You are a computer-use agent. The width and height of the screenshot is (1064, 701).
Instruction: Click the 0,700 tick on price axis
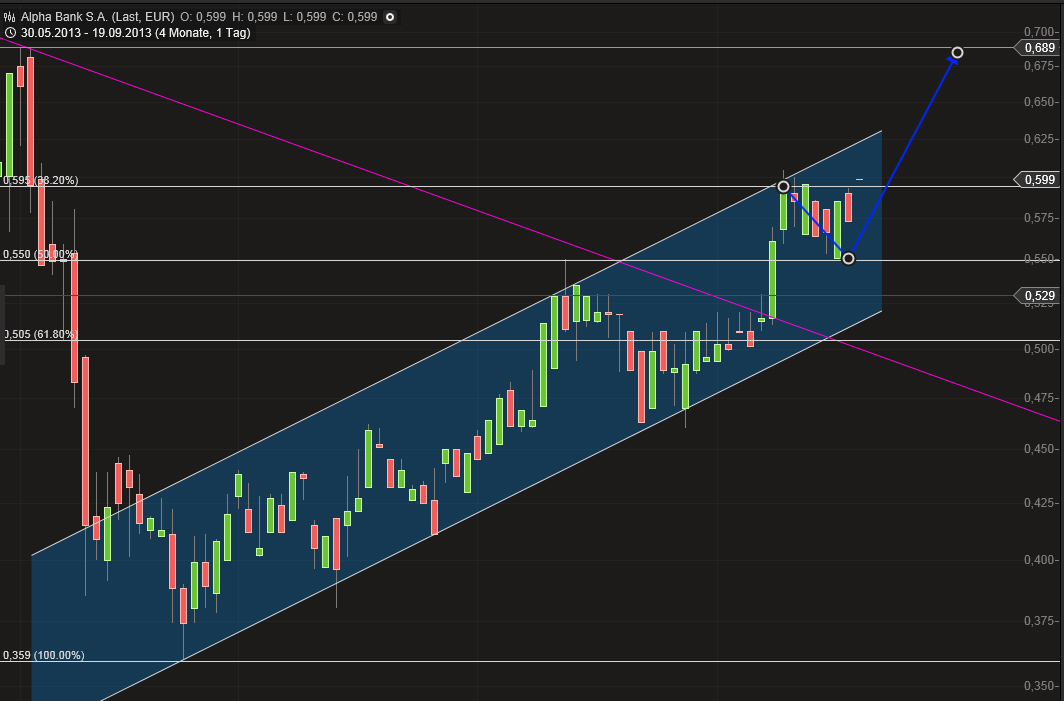click(x=1040, y=33)
